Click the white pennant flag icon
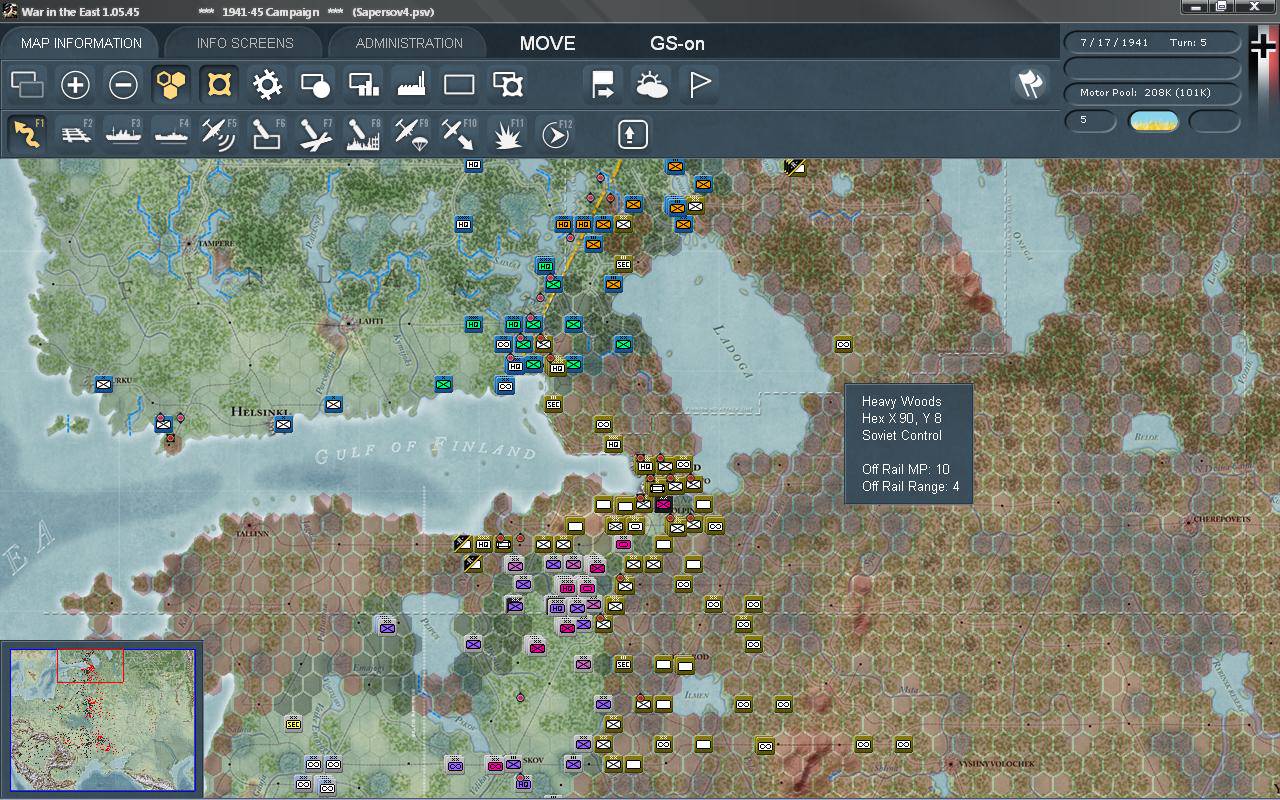The width and height of the screenshot is (1280, 800). point(699,85)
